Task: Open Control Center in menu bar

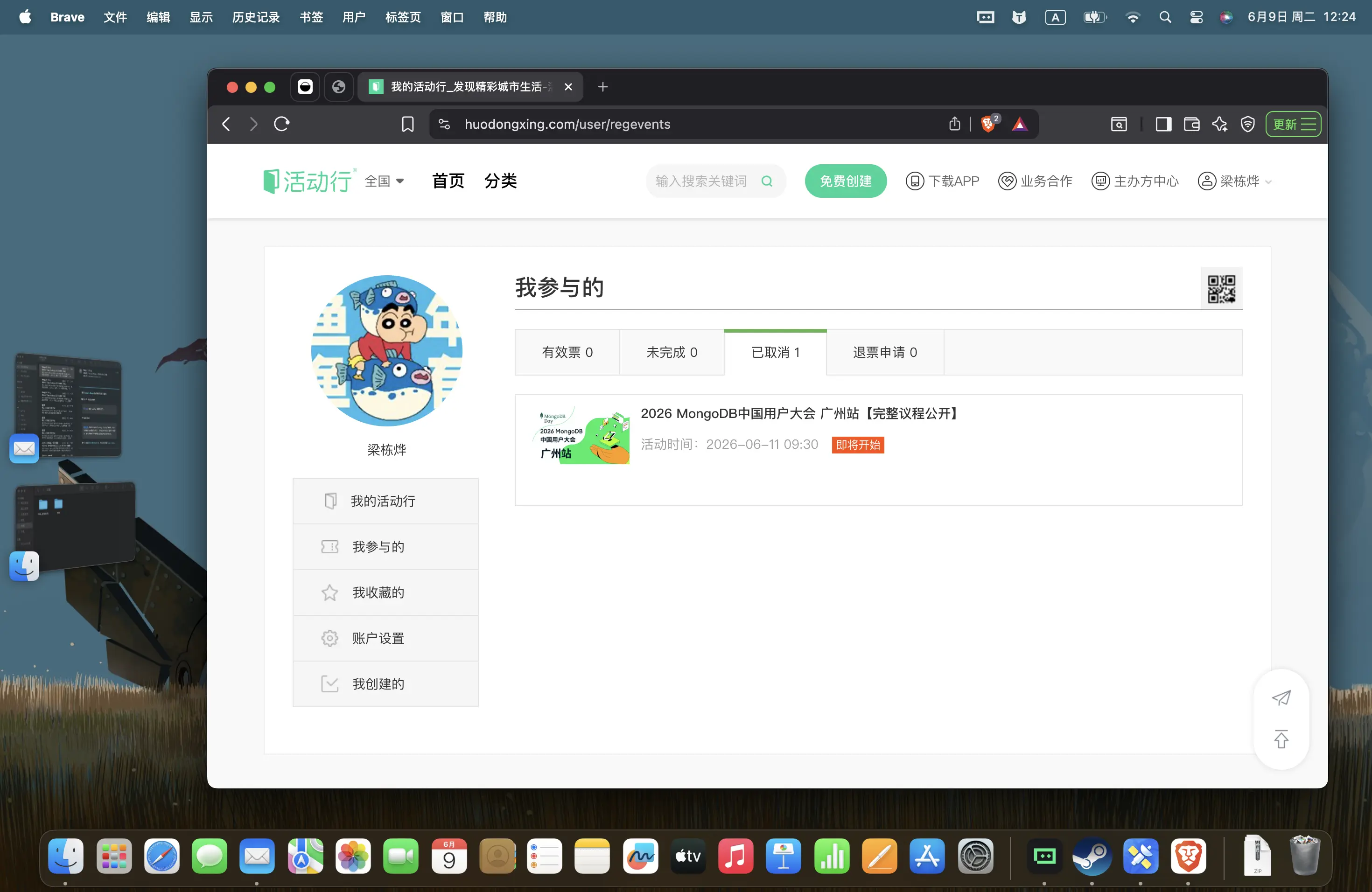Action: (1196, 17)
